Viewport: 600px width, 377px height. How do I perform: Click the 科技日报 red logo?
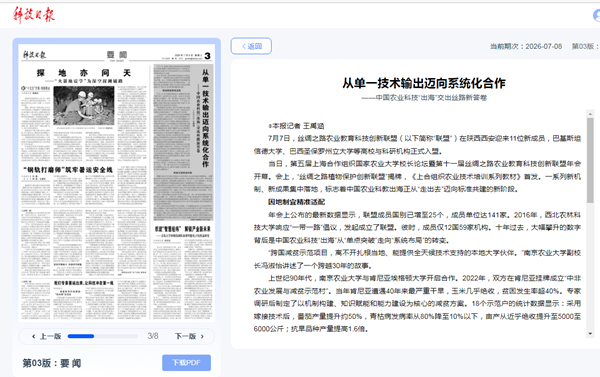pos(34,15)
